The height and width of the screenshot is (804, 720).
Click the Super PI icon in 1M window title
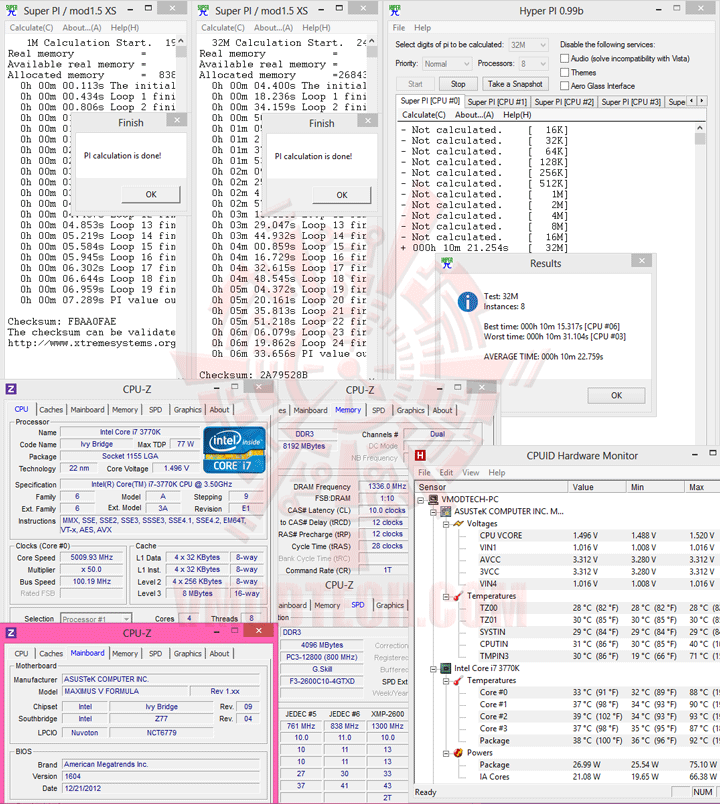pos(11,10)
